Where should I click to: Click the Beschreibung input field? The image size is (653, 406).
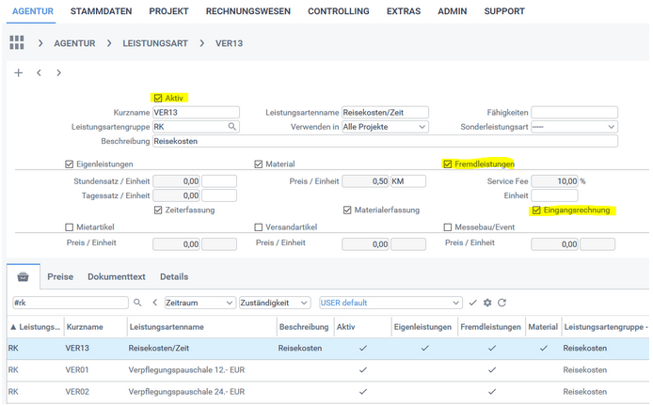pyautogui.click(x=378, y=141)
